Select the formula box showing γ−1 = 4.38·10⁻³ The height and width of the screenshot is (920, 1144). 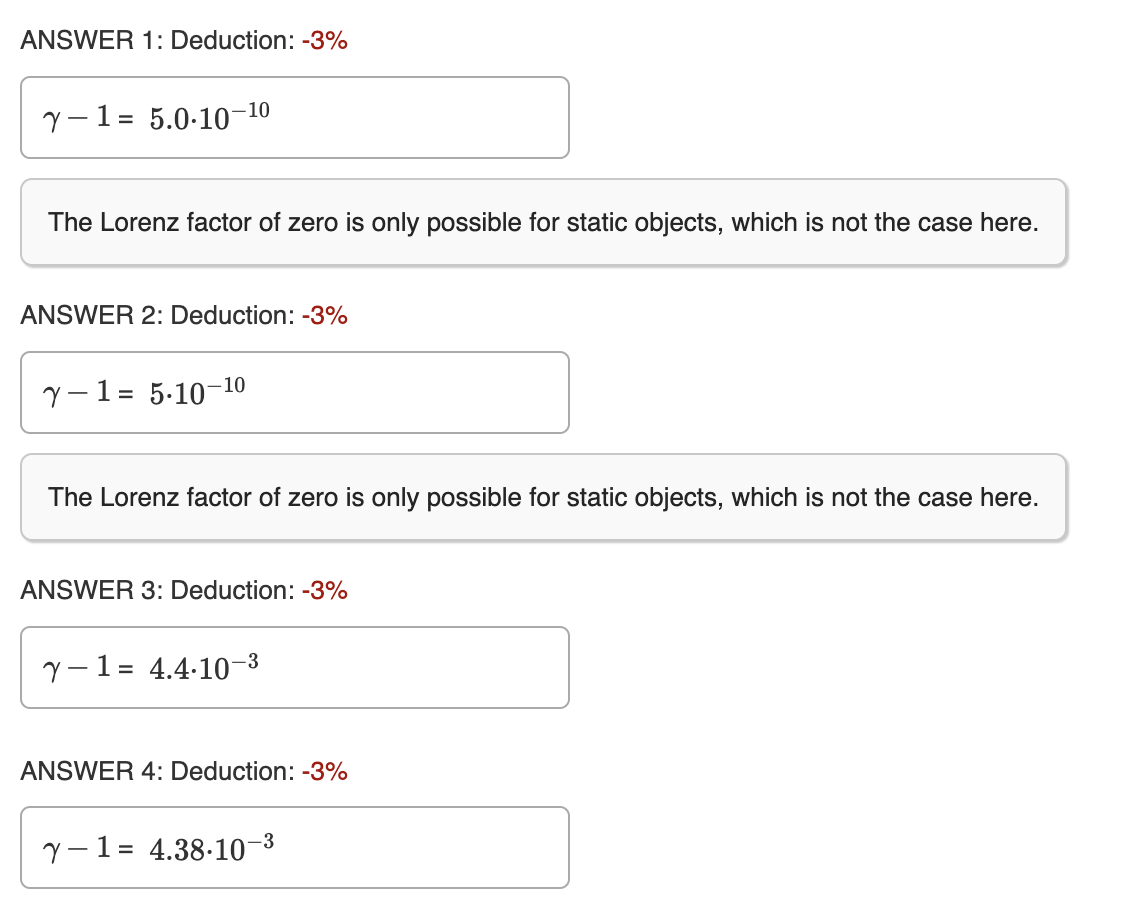point(294,847)
